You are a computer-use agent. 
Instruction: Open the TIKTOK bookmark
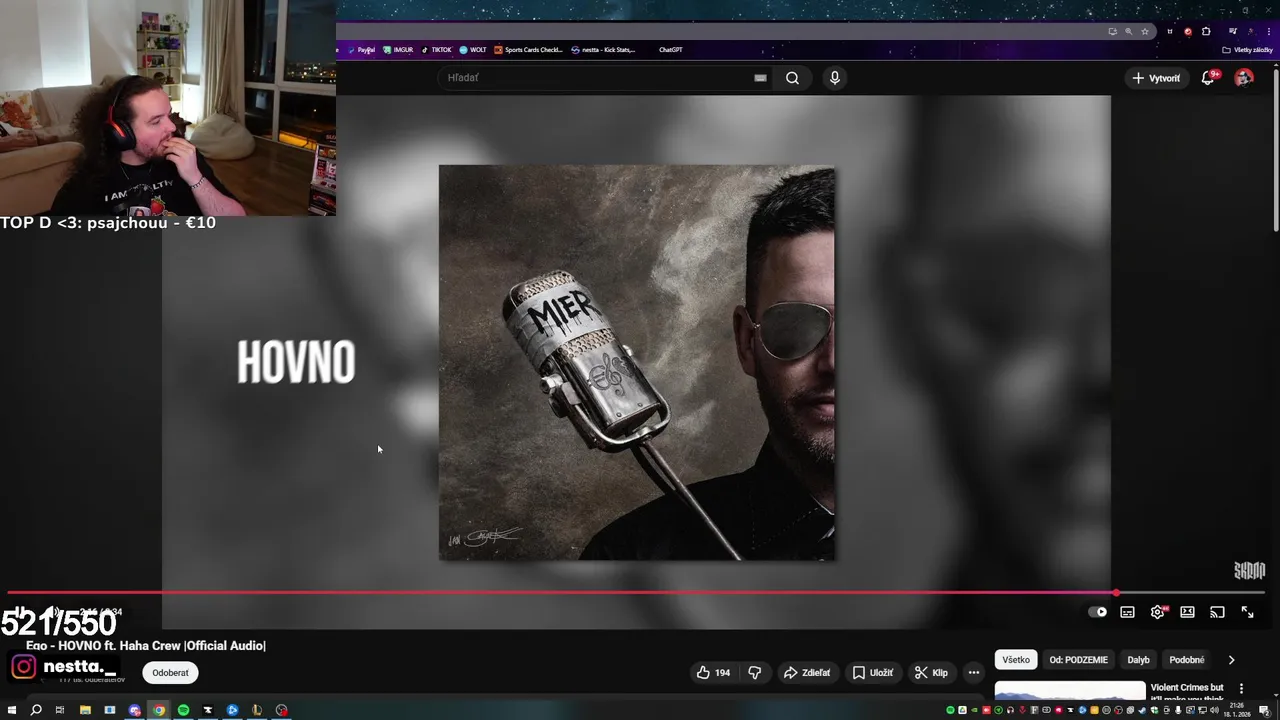point(437,49)
